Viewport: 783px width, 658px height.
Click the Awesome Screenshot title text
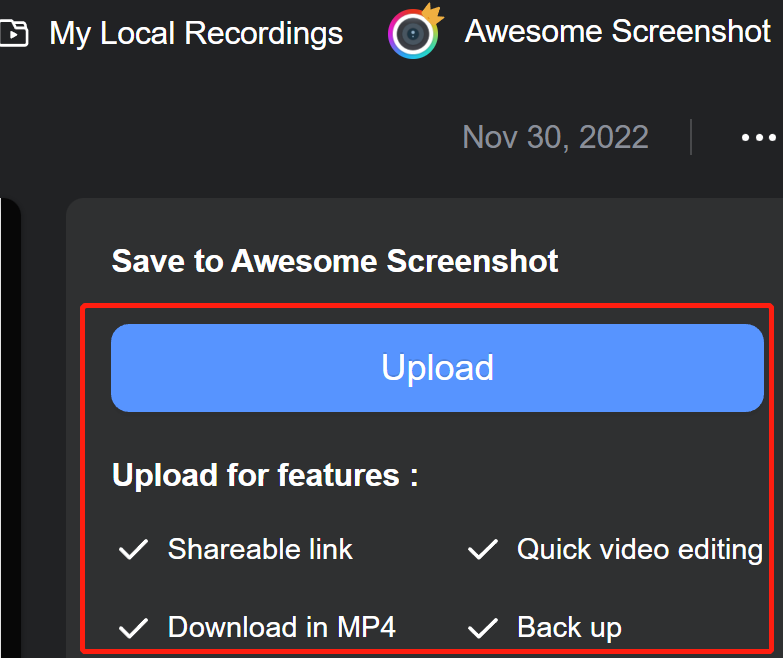point(618,31)
